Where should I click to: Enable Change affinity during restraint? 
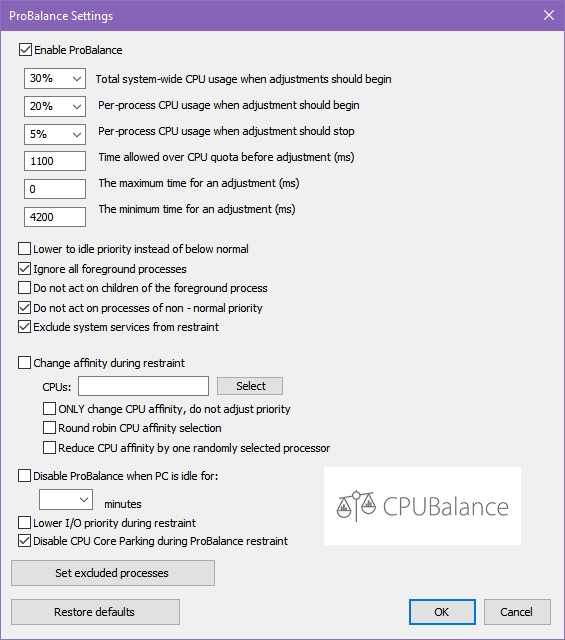24,362
